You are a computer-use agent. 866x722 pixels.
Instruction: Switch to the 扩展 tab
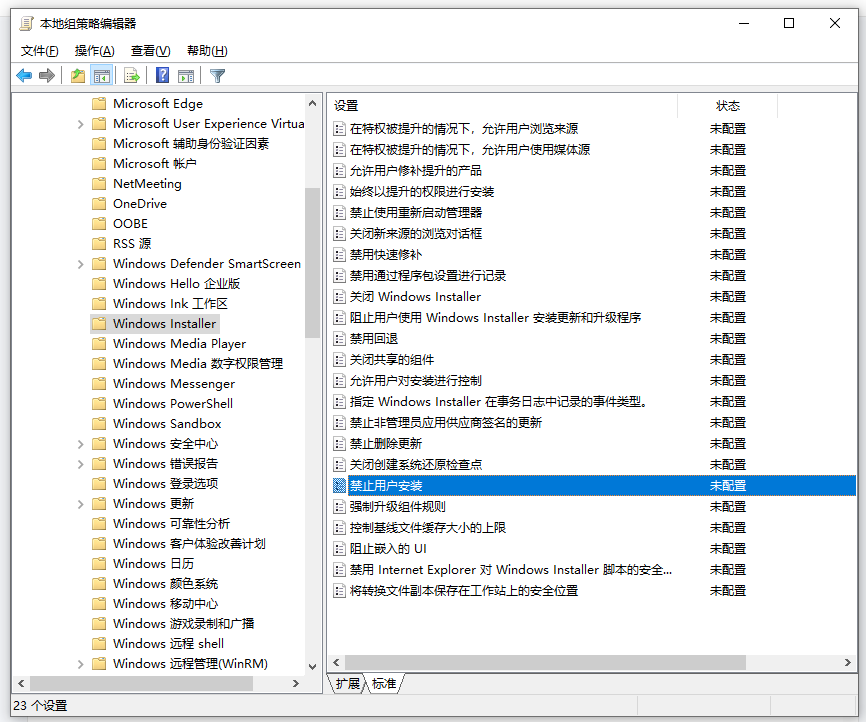[x=347, y=684]
